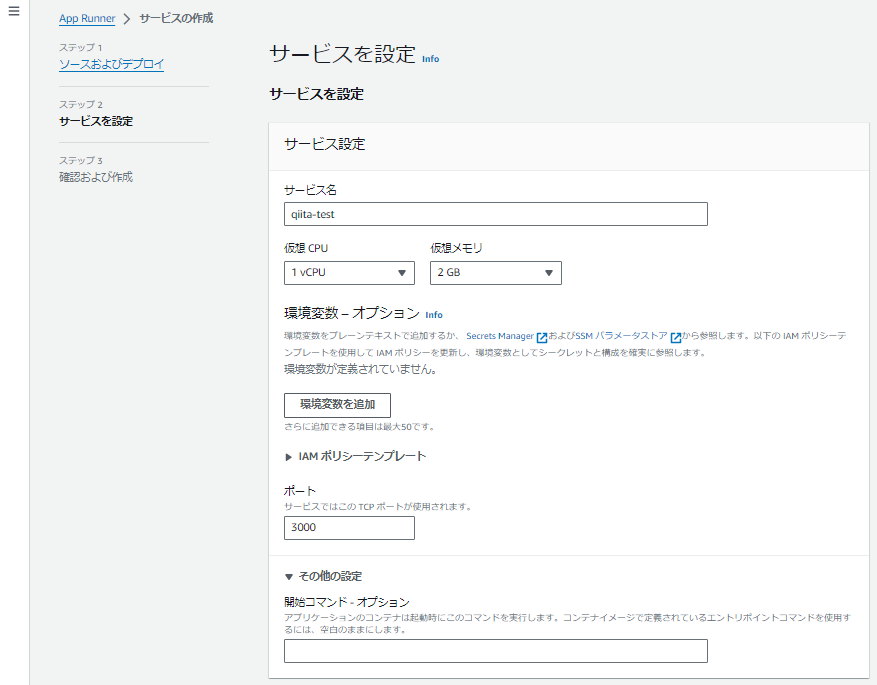Image resolution: width=877 pixels, height=685 pixels.
Task: Open the 仮想 CPU dropdown
Action: click(x=349, y=273)
